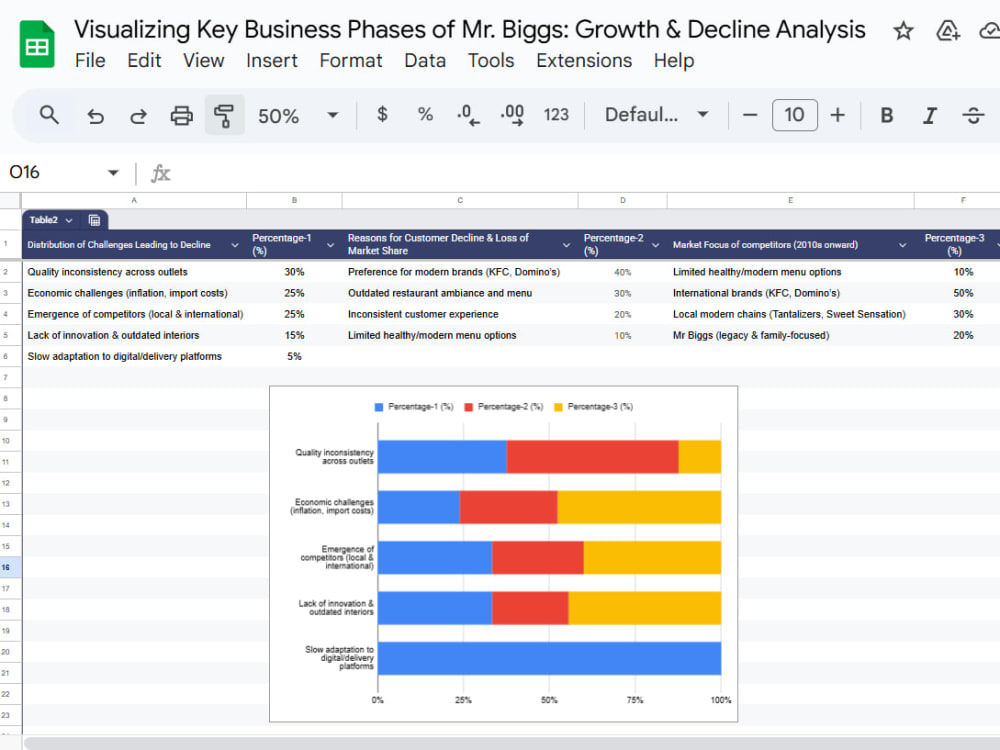Open the File menu

(90, 61)
